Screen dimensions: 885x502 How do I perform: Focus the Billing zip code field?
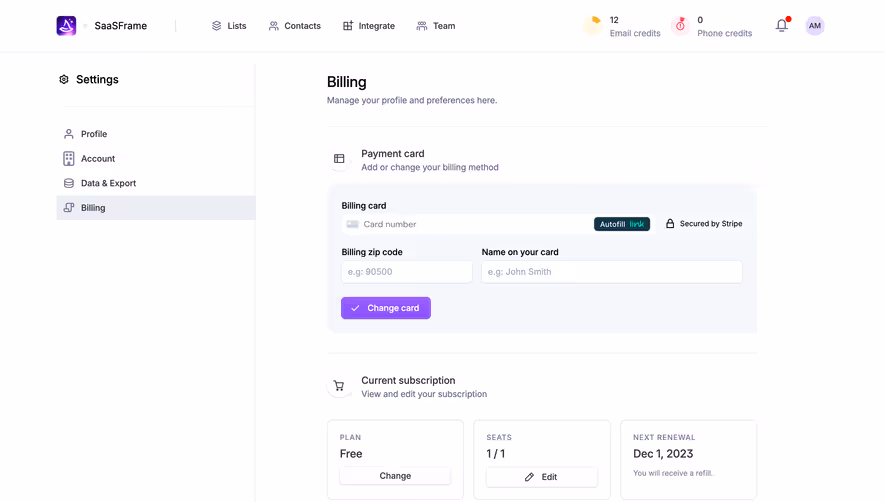(406, 272)
